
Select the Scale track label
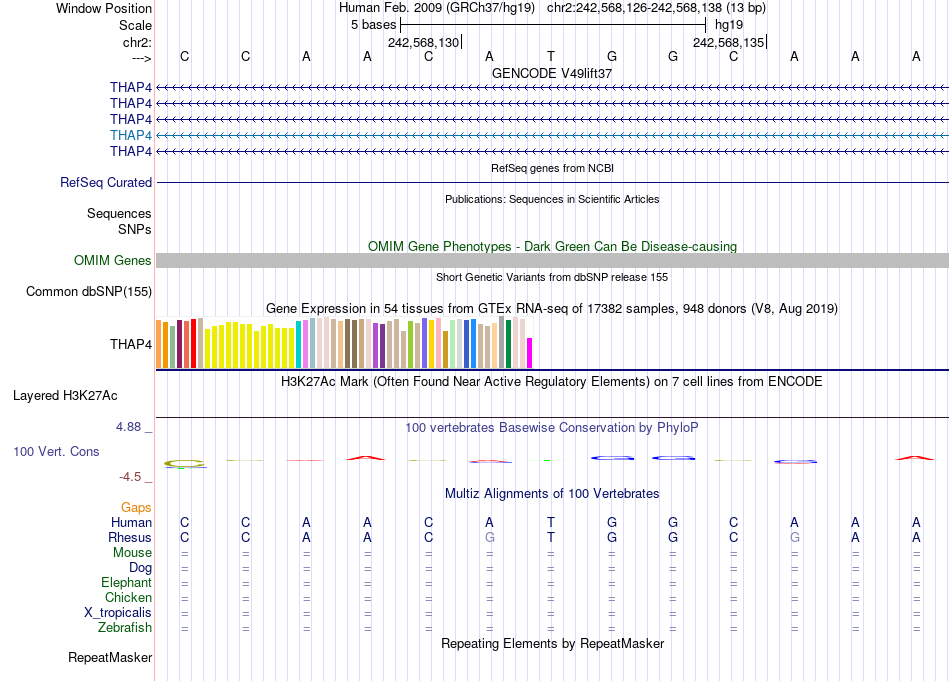135,25
